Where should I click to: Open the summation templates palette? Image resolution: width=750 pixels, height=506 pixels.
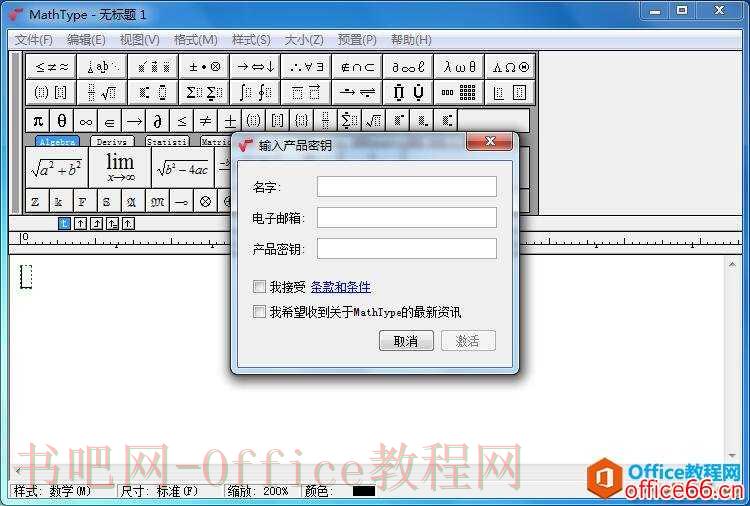point(204,92)
